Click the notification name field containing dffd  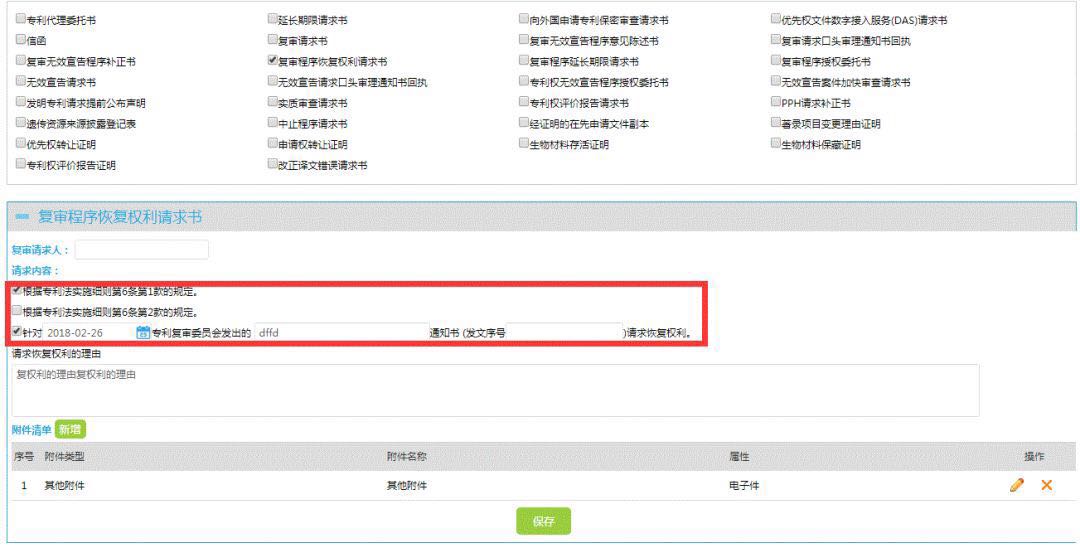click(x=342, y=333)
